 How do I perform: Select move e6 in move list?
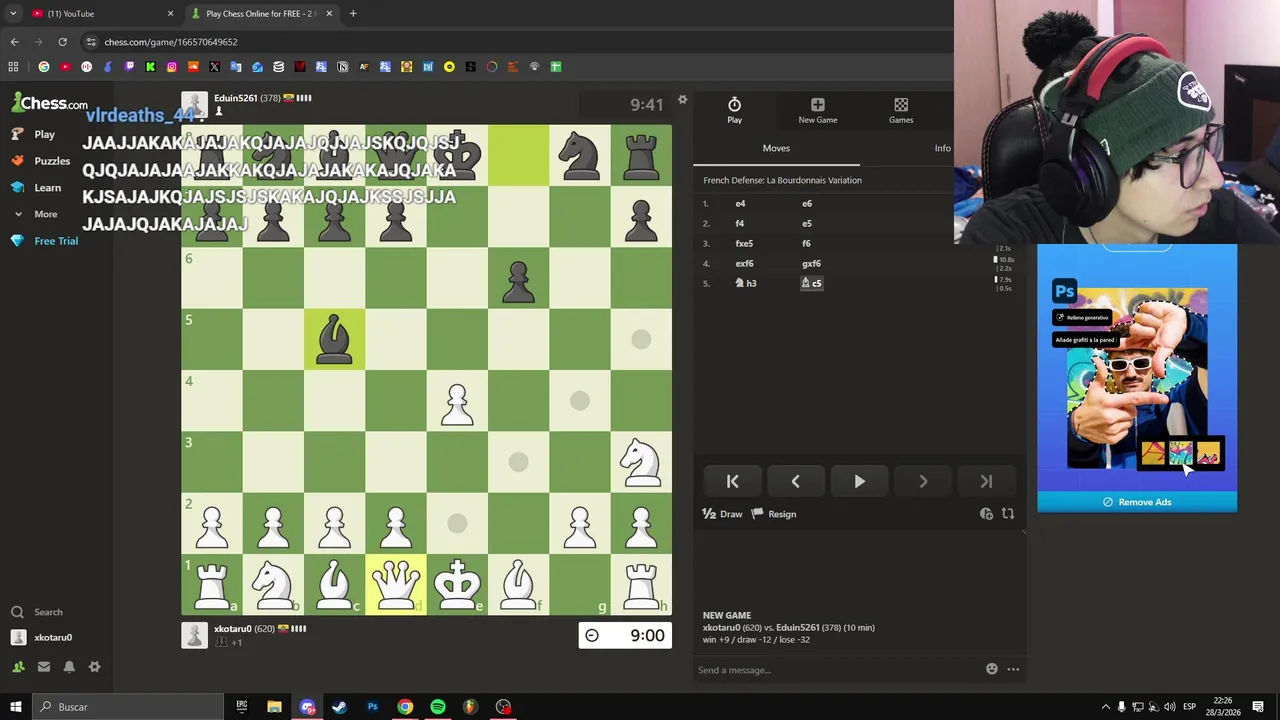click(807, 204)
